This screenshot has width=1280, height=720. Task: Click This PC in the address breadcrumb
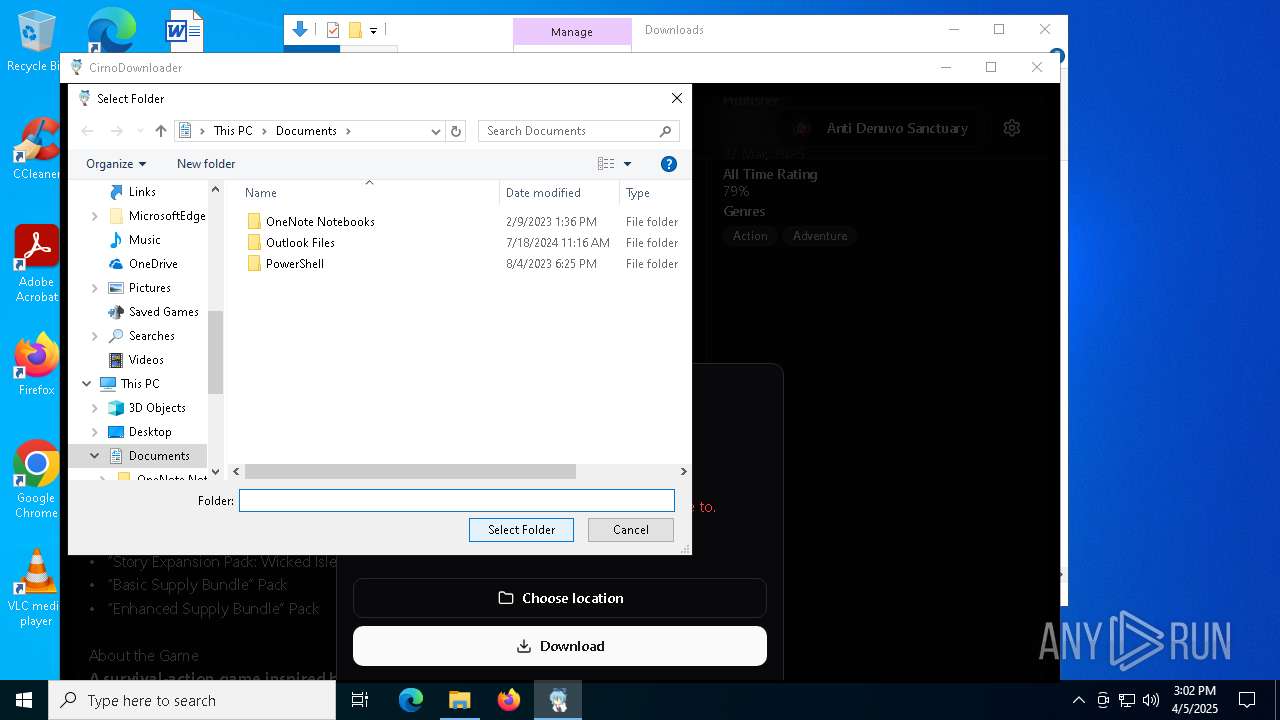point(233,131)
